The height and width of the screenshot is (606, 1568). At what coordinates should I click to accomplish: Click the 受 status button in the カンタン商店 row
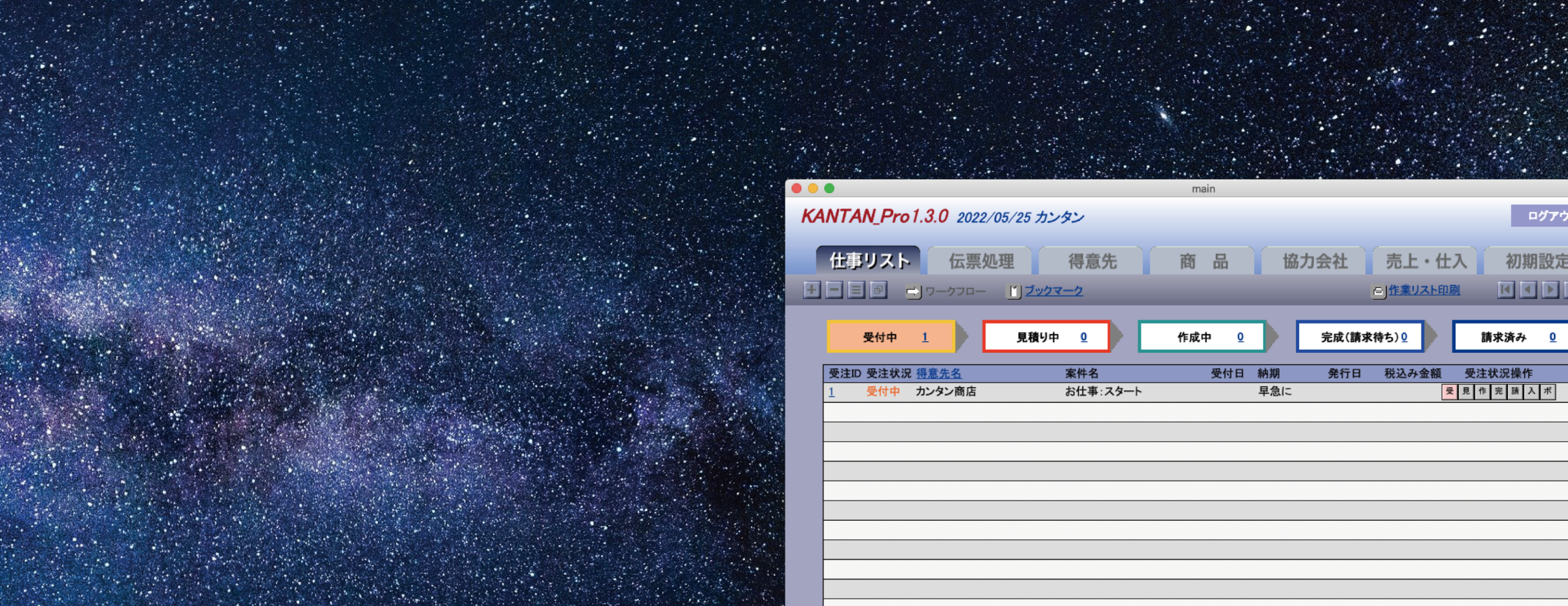pyautogui.click(x=1449, y=392)
